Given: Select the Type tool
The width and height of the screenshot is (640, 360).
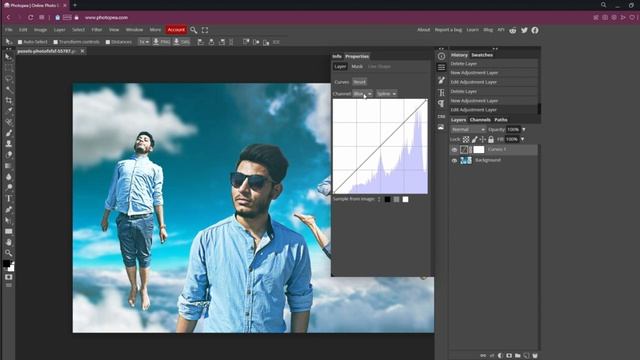Looking at the screenshot, I should pos(9,198).
